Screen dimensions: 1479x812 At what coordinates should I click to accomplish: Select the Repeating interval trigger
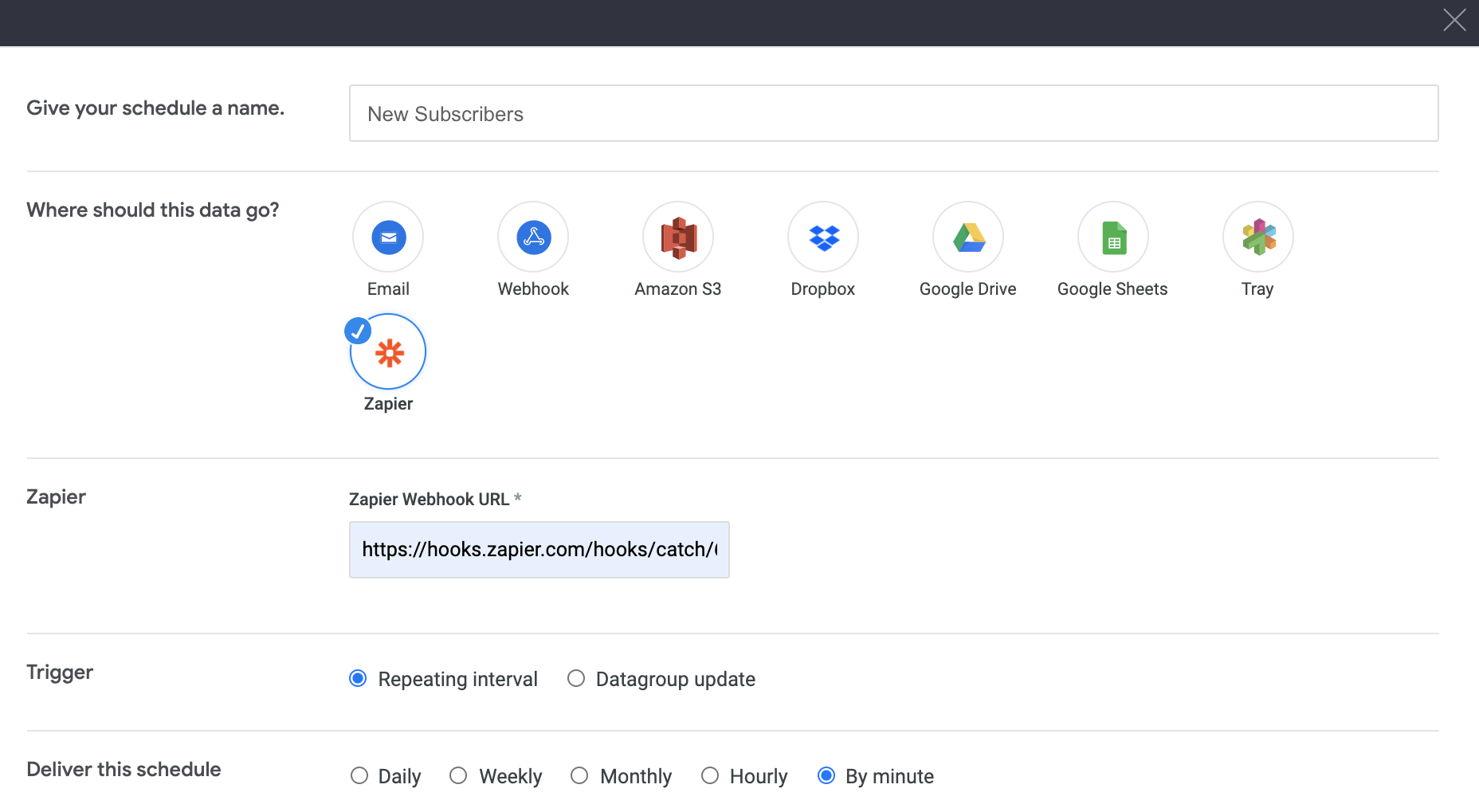(358, 678)
